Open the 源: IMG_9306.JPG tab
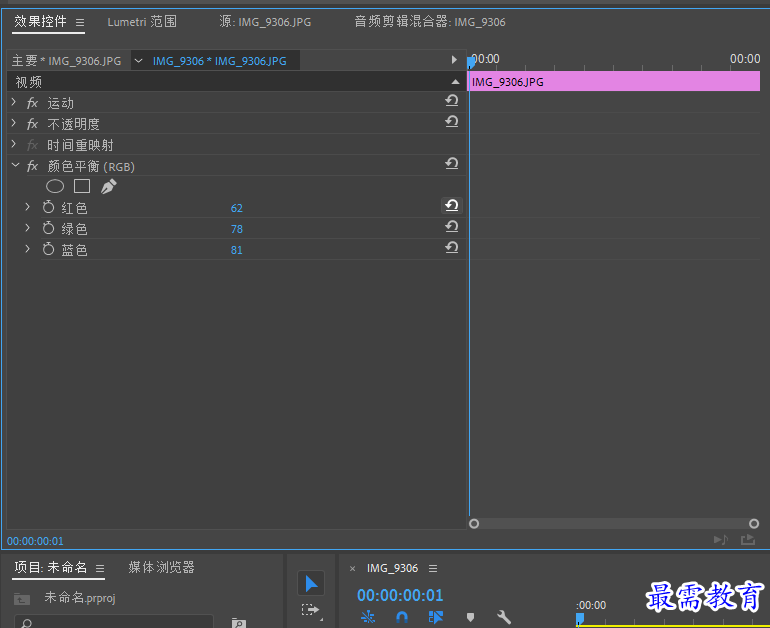770x628 pixels. tap(265, 22)
